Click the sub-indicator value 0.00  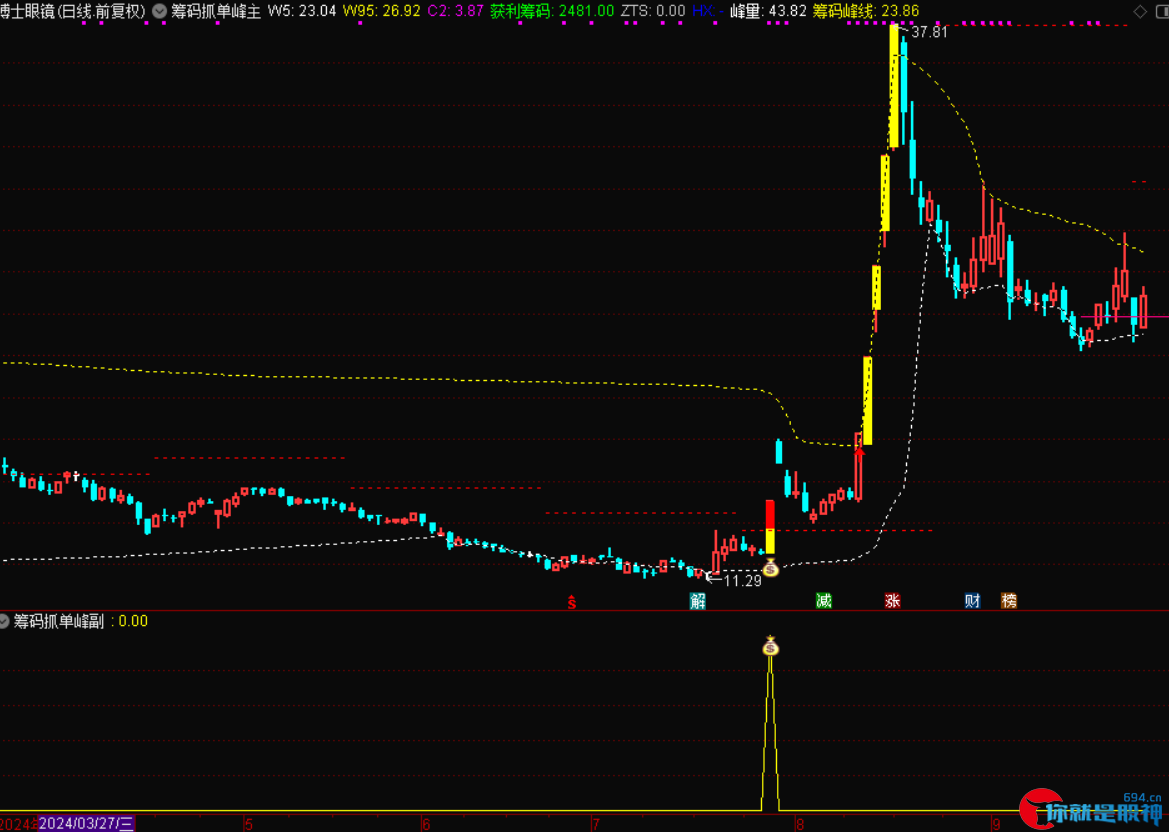[133, 621]
